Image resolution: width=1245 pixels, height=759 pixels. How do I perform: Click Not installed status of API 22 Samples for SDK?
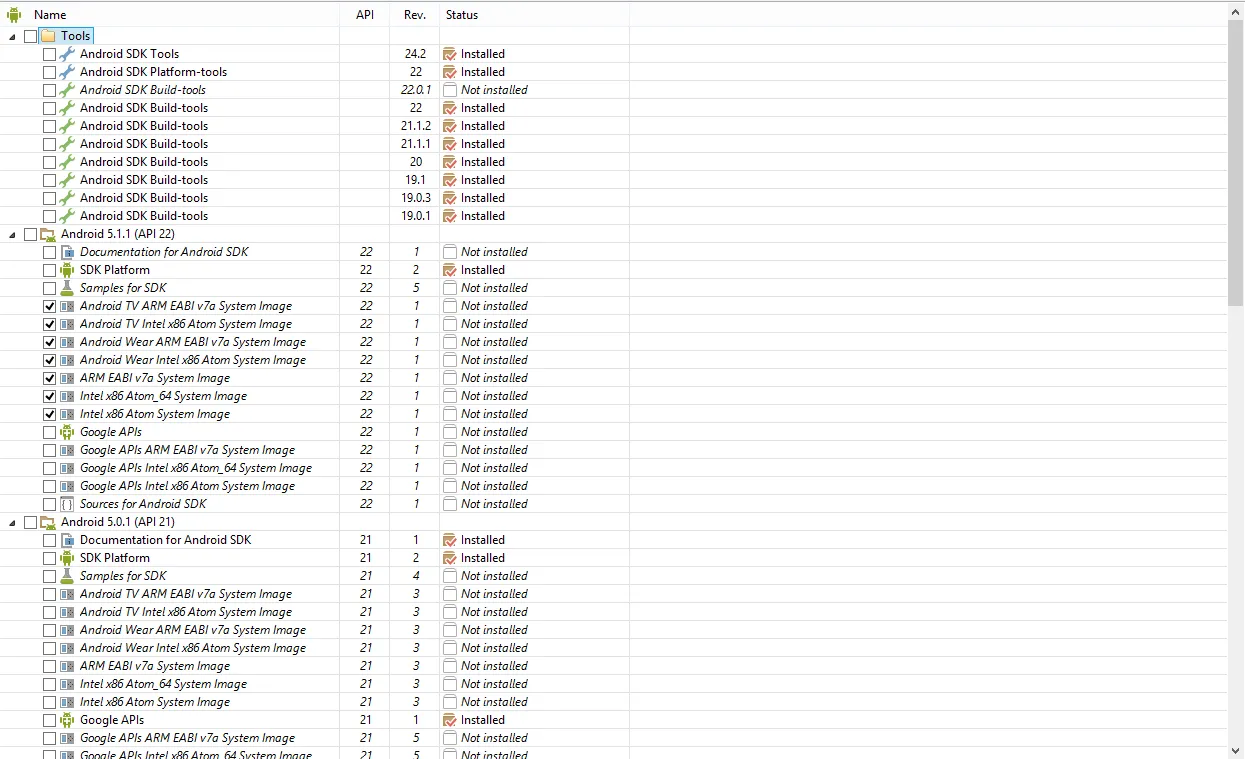tap(494, 288)
